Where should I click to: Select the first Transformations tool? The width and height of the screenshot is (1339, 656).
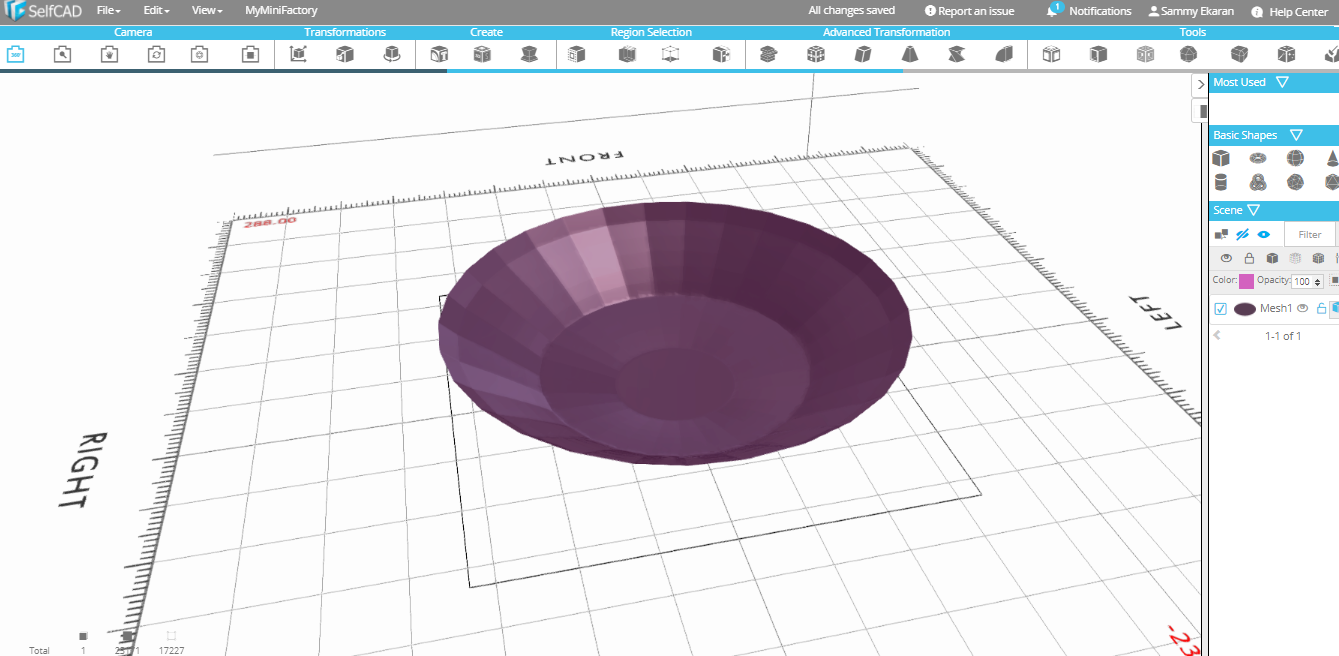point(297,56)
